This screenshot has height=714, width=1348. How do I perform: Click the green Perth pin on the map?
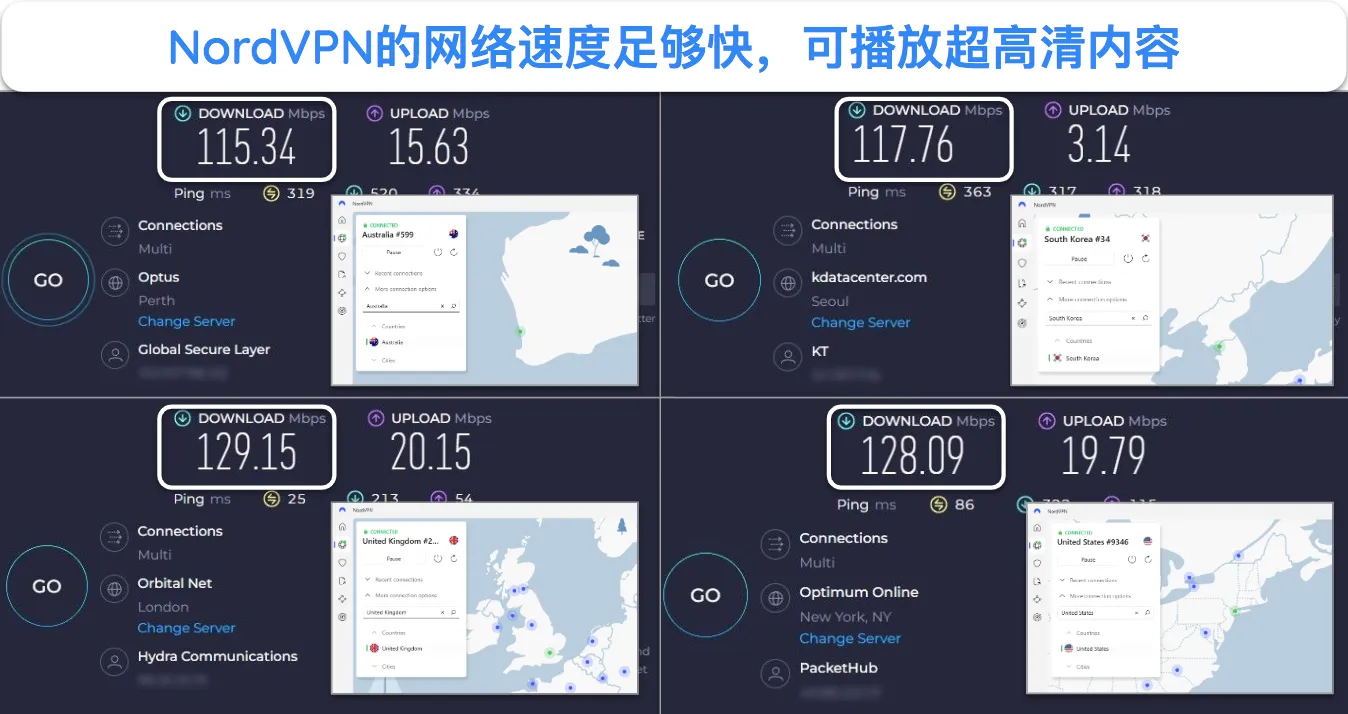tap(520, 331)
